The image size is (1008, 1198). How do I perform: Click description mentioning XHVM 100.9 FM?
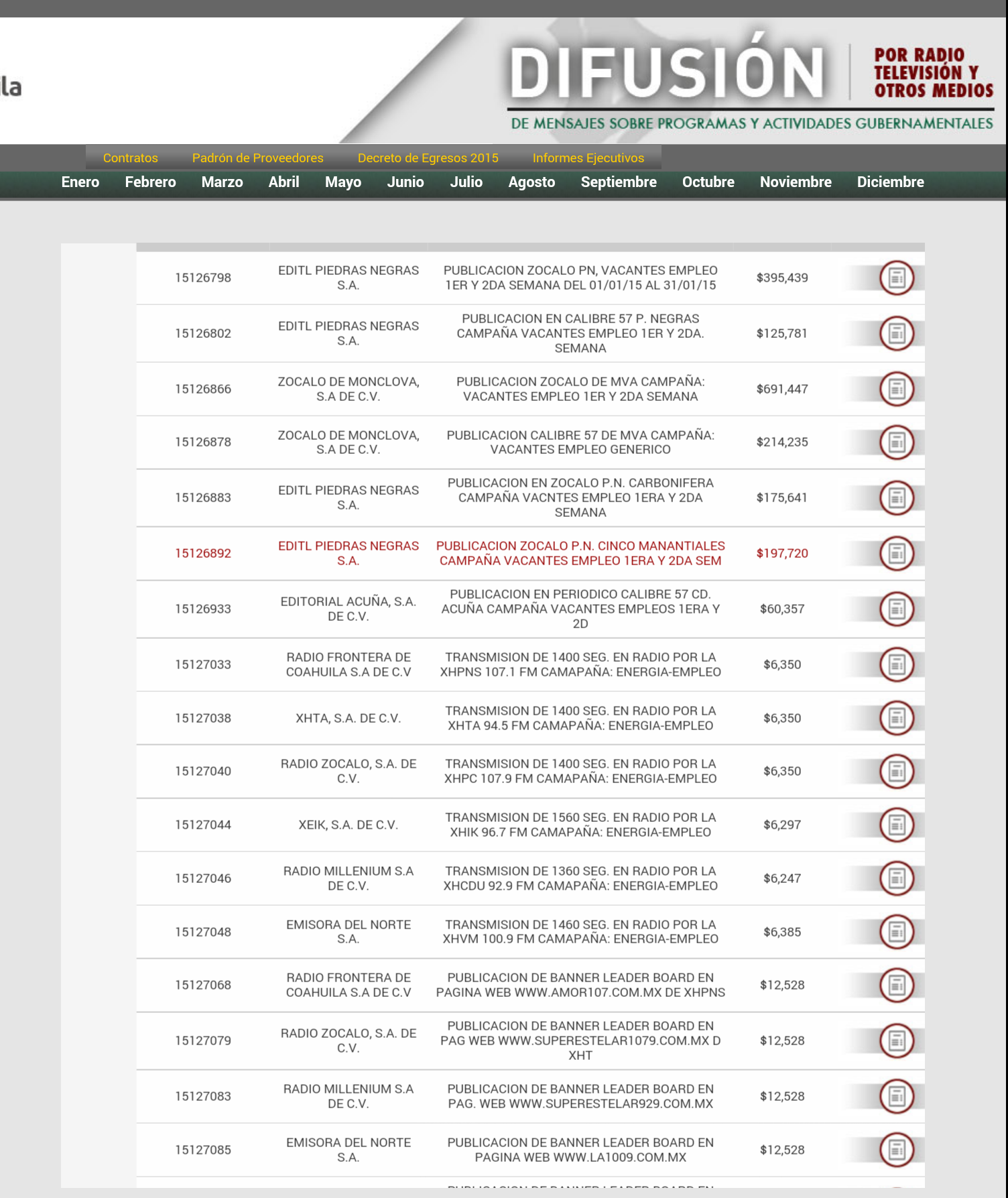coord(580,932)
